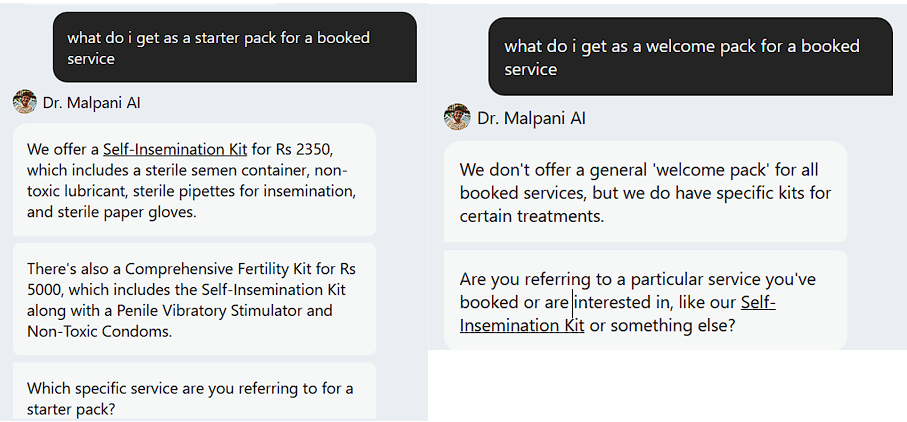Click the 'Are you referring to' reply bubble

645,302
